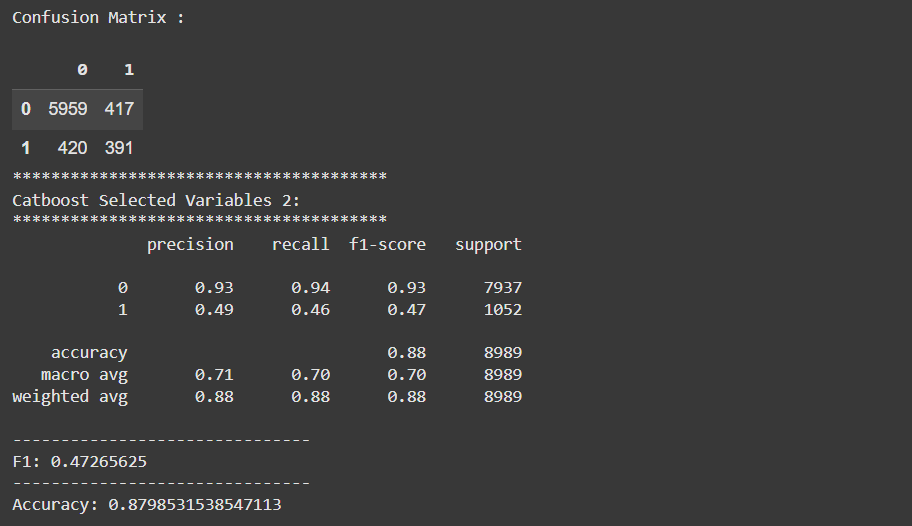This screenshot has height=526, width=912.
Task: Click the class 0 precision value 0.93
Action: [x=214, y=288]
